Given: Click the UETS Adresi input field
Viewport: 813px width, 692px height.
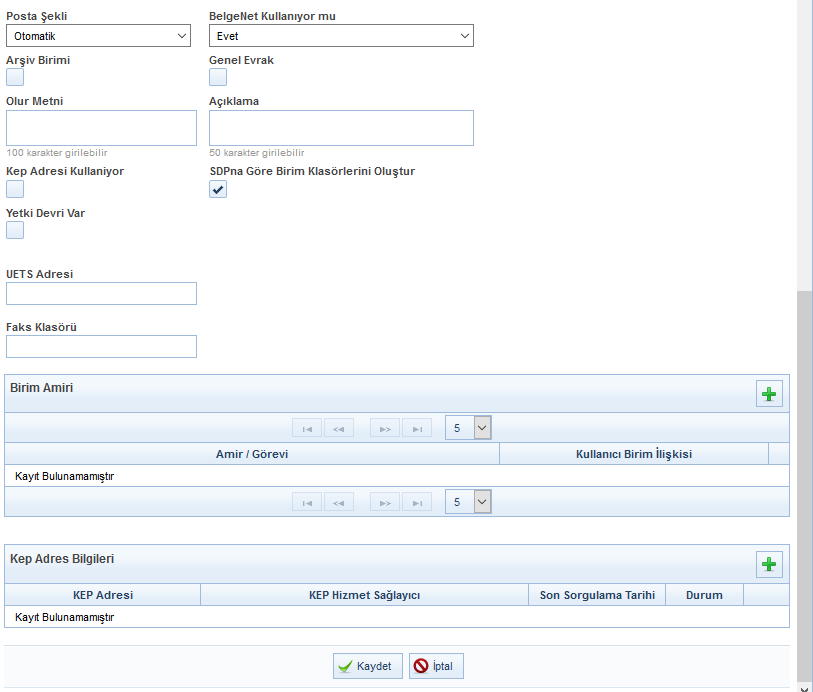Looking at the screenshot, I should click(x=101, y=293).
